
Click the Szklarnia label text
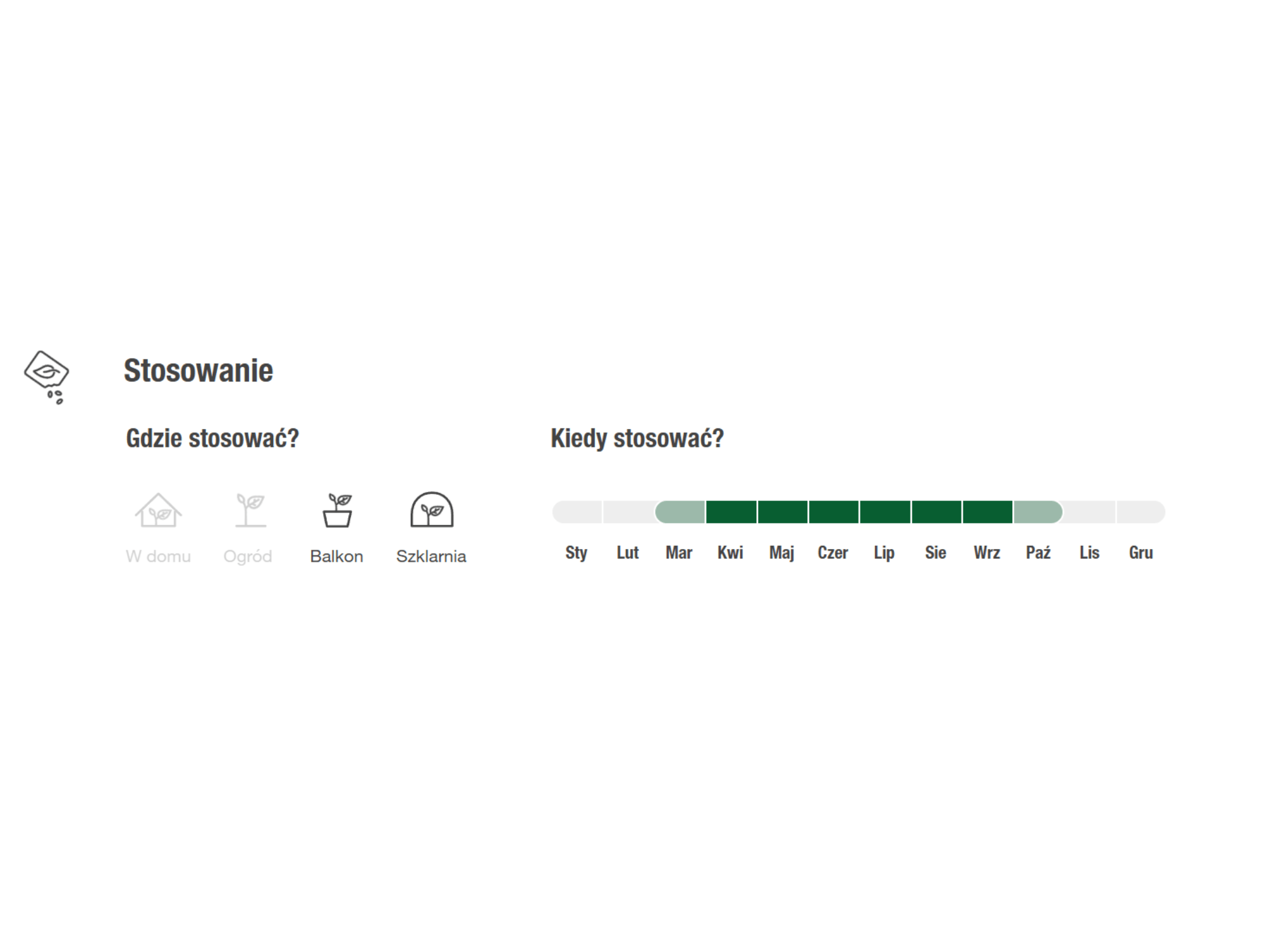pos(431,557)
